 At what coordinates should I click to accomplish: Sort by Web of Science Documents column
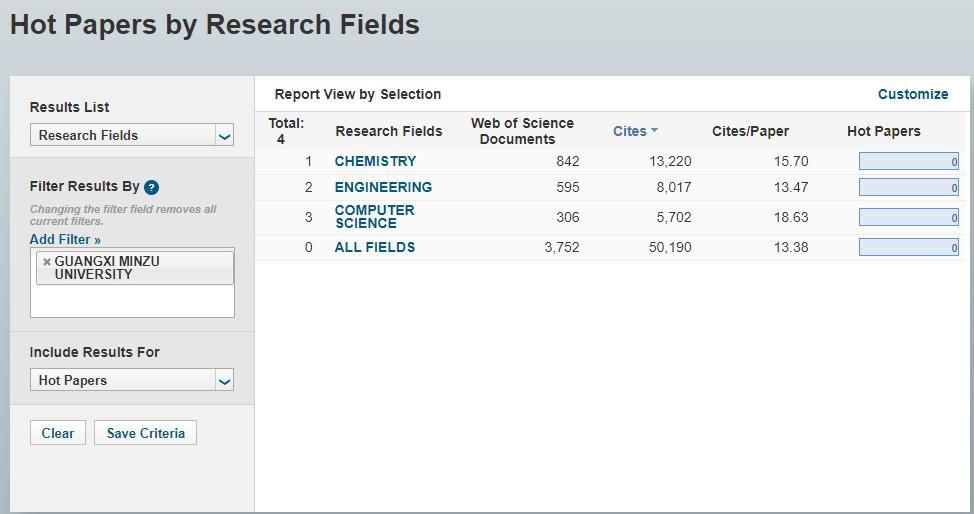point(522,131)
